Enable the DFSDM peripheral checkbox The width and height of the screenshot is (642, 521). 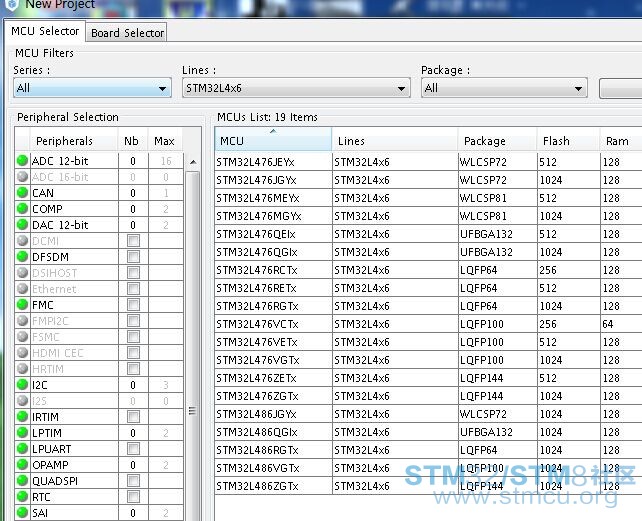[133, 257]
